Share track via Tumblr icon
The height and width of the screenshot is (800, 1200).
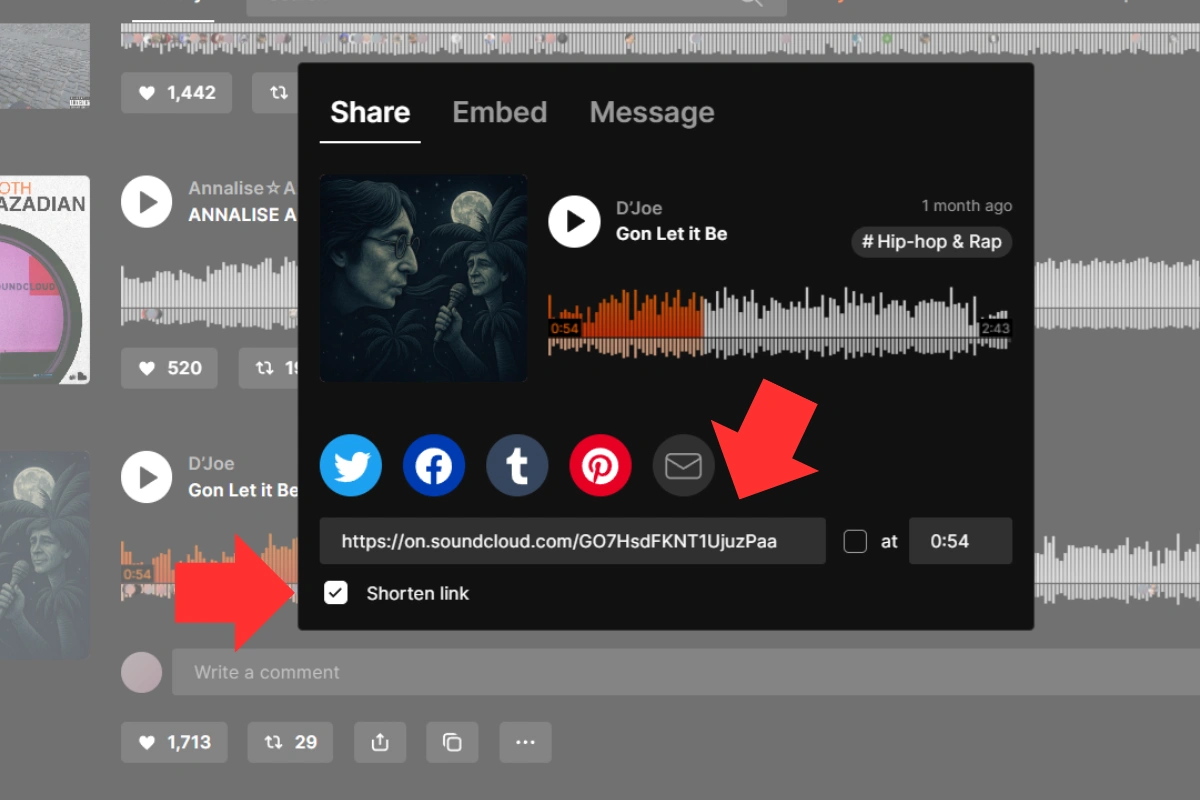[517, 466]
